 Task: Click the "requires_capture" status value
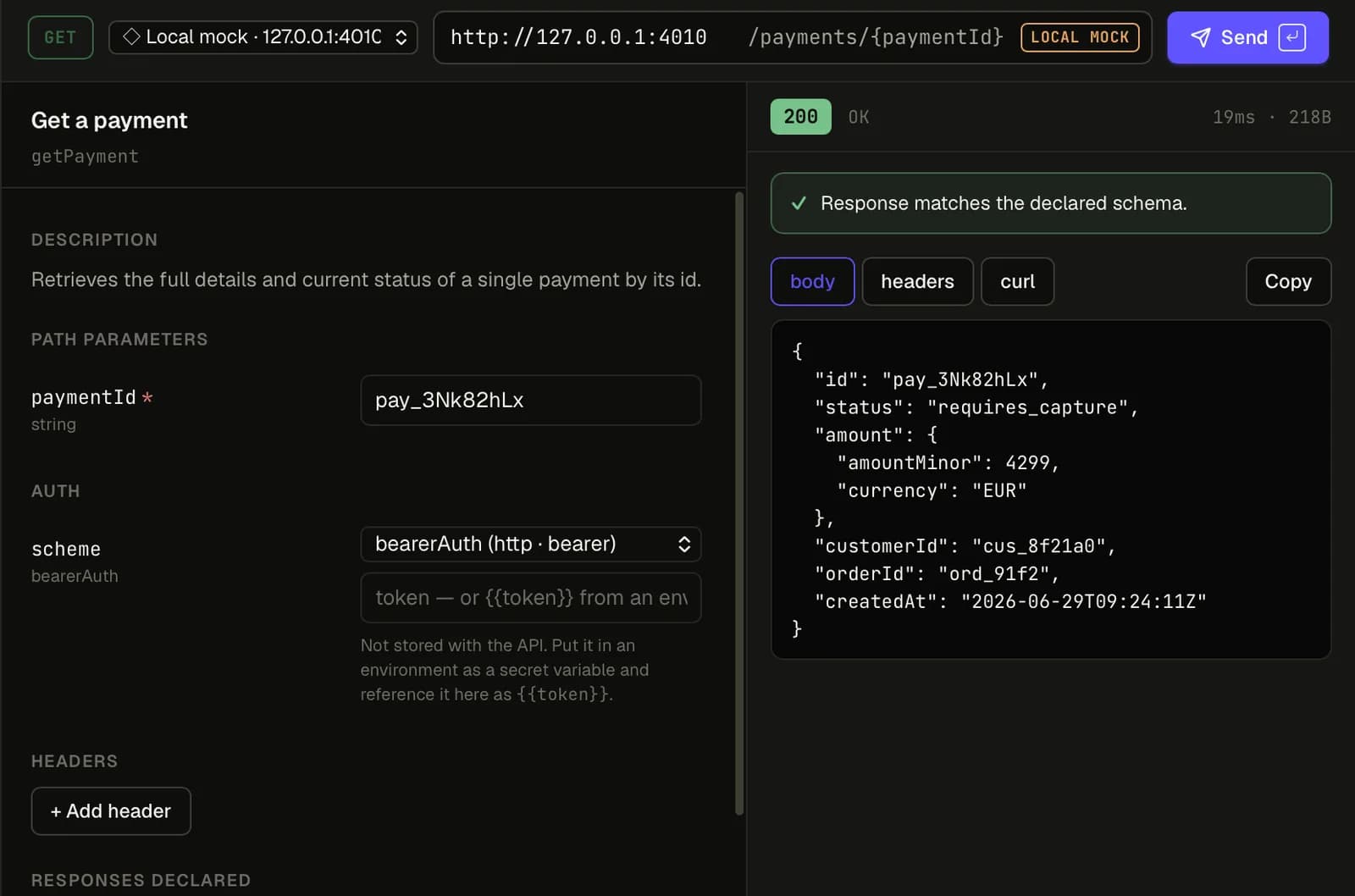(x=1027, y=407)
